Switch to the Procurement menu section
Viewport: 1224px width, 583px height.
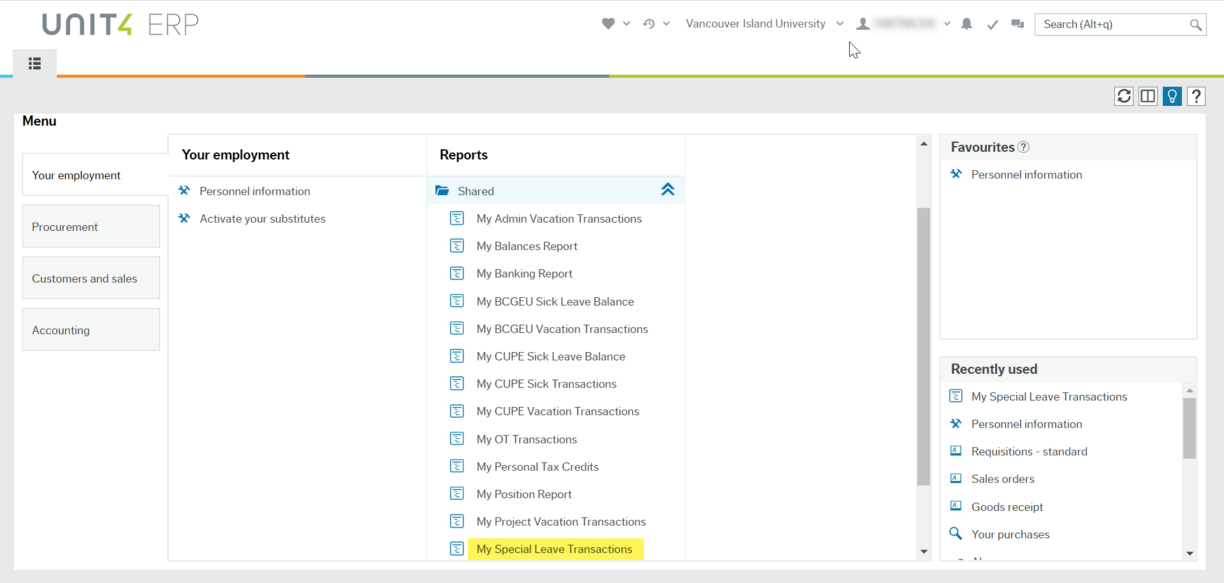[66, 226]
